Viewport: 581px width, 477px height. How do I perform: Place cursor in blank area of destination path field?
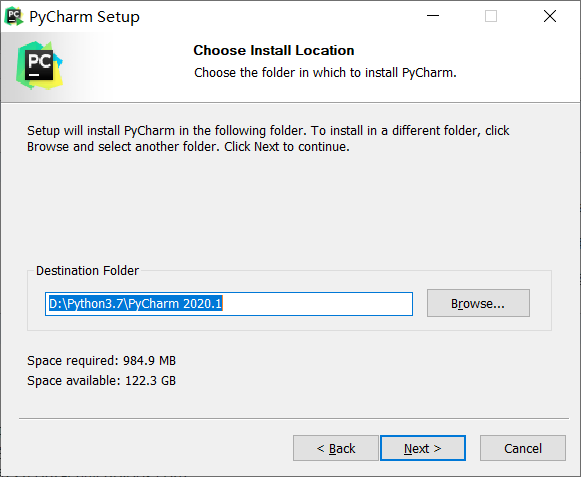click(317, 304)
